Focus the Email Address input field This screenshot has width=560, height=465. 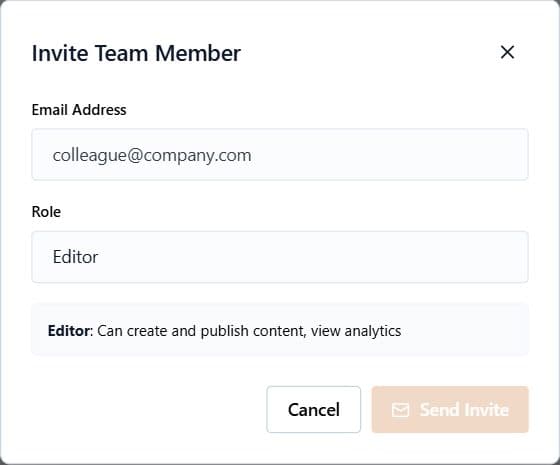(x=280, y=154)
